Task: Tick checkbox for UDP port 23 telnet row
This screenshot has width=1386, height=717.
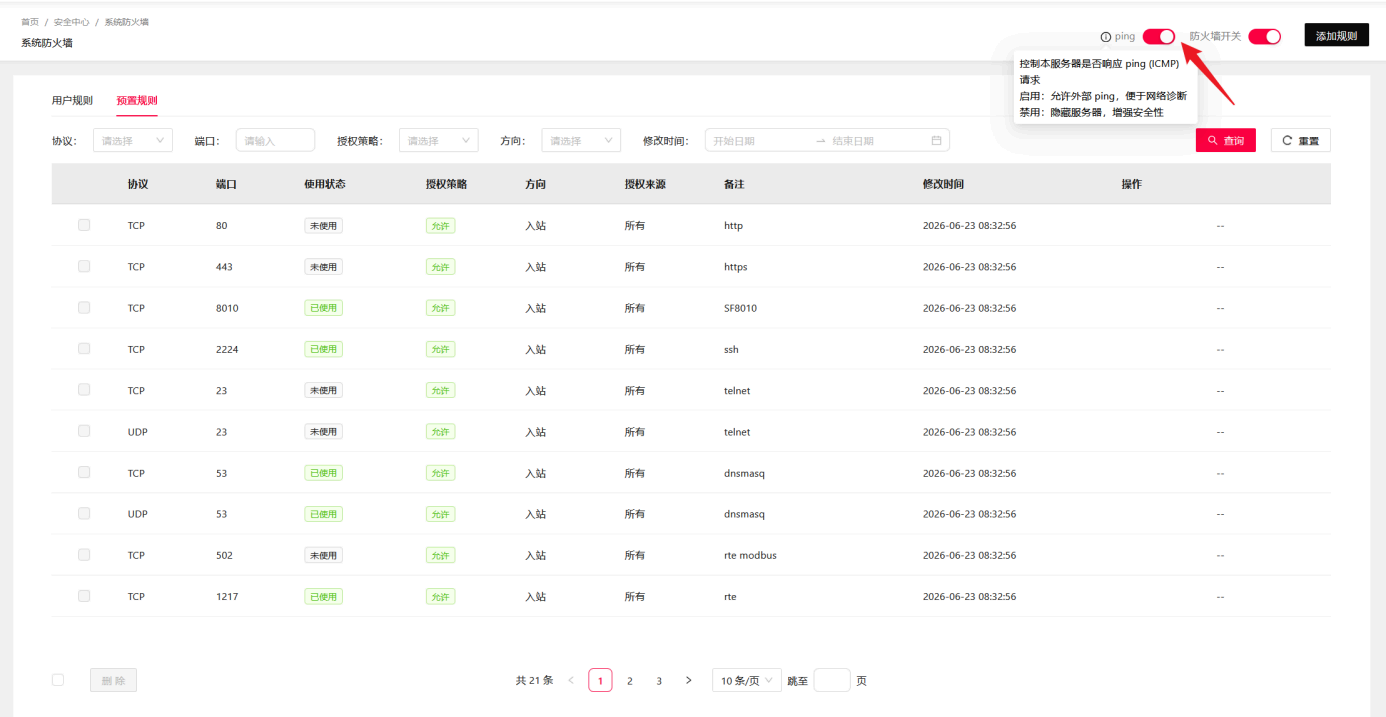Action: coord(84,430)
